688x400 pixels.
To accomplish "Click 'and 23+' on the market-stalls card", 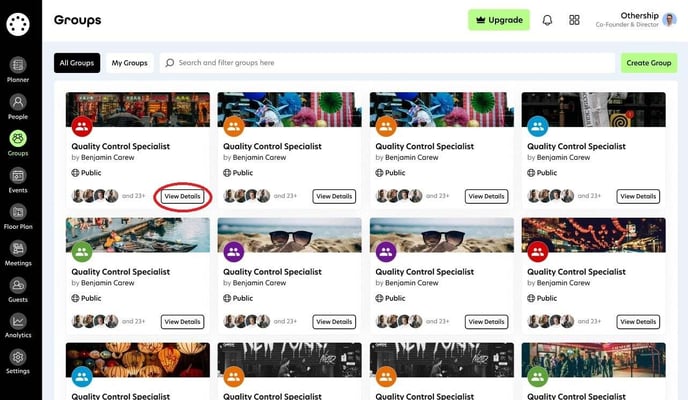I will tap(133, 196).
